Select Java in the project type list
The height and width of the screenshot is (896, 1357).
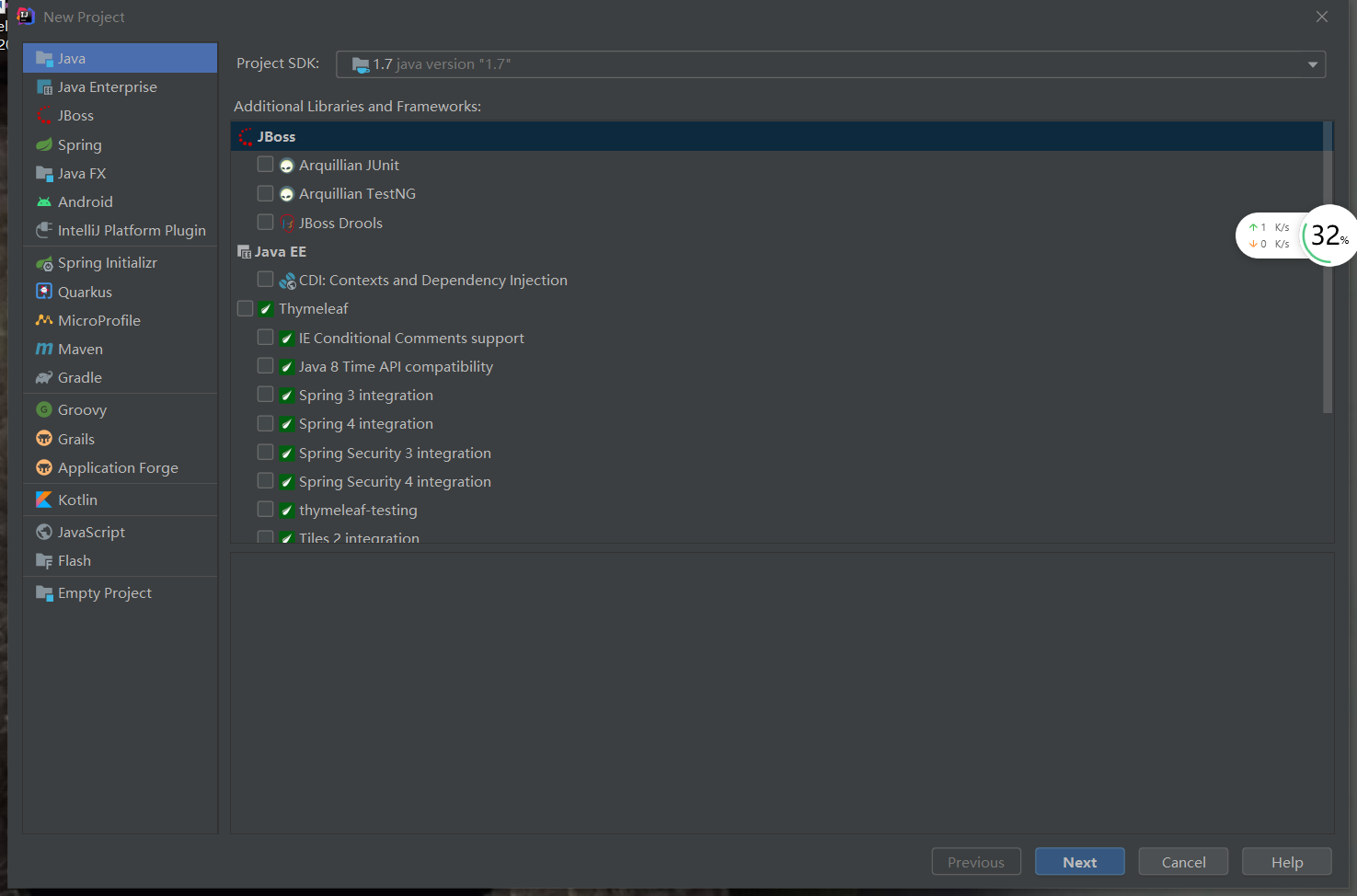(120, 58)
